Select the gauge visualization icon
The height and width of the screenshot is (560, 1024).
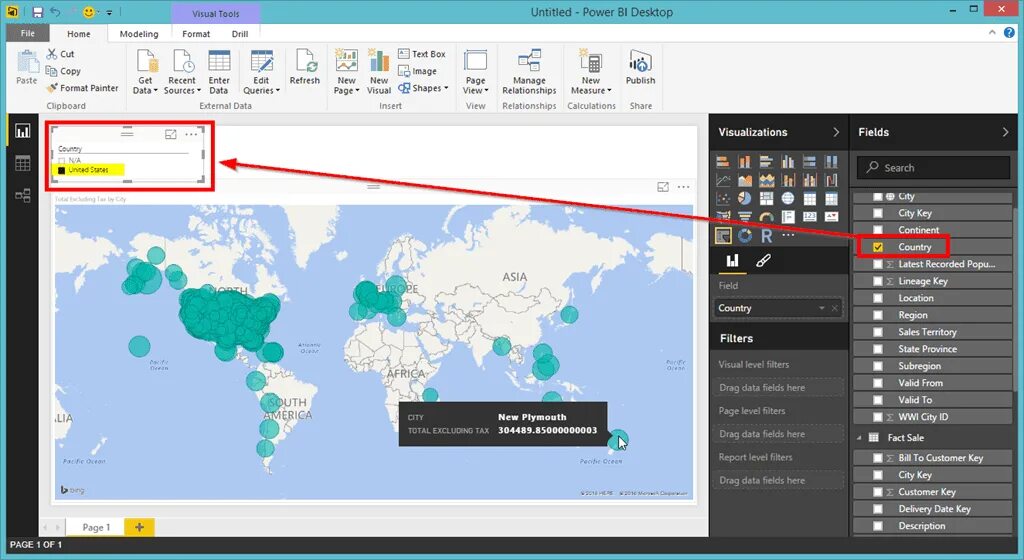(766, 217)
